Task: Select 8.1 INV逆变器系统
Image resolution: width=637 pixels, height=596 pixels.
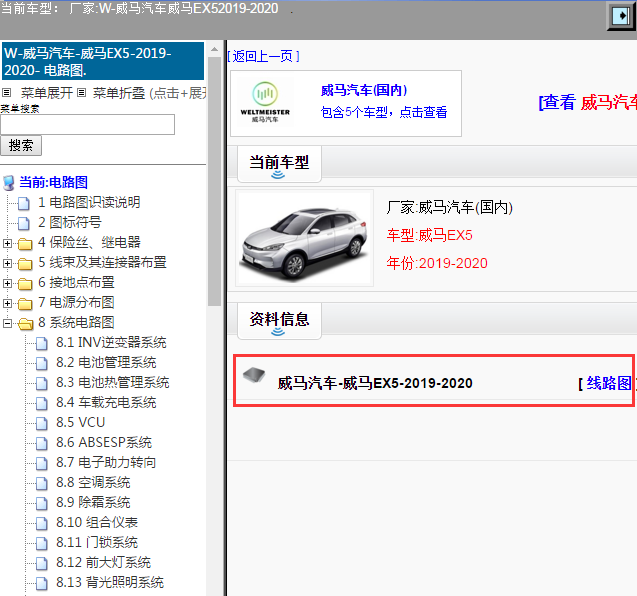Action: point(111,342)
